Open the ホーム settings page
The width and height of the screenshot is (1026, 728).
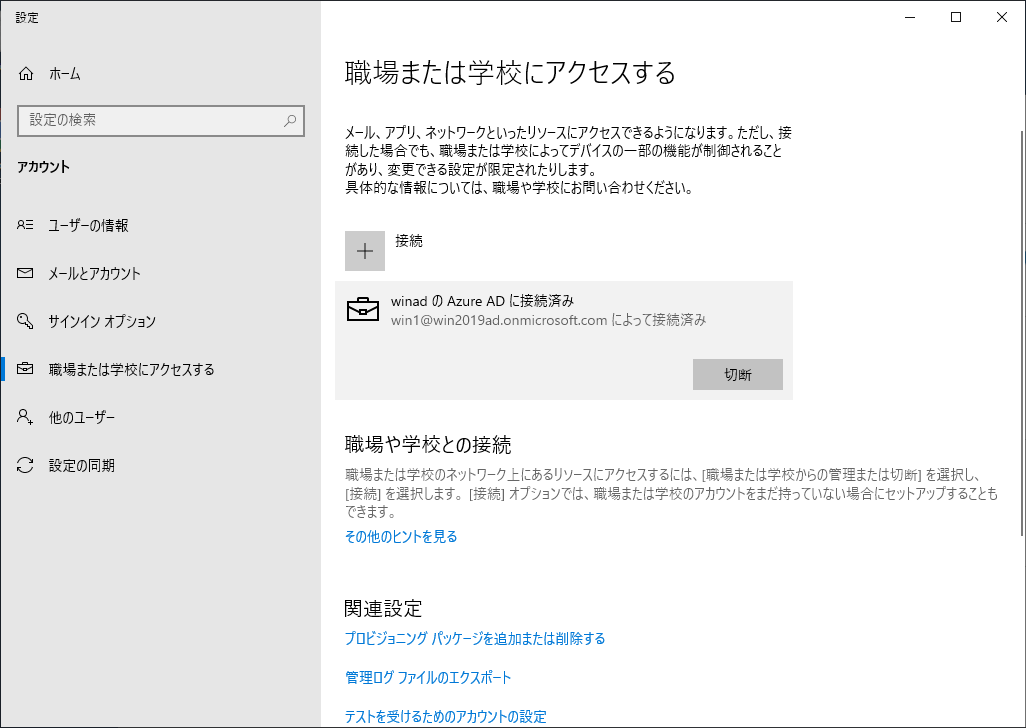click(160, 74)
